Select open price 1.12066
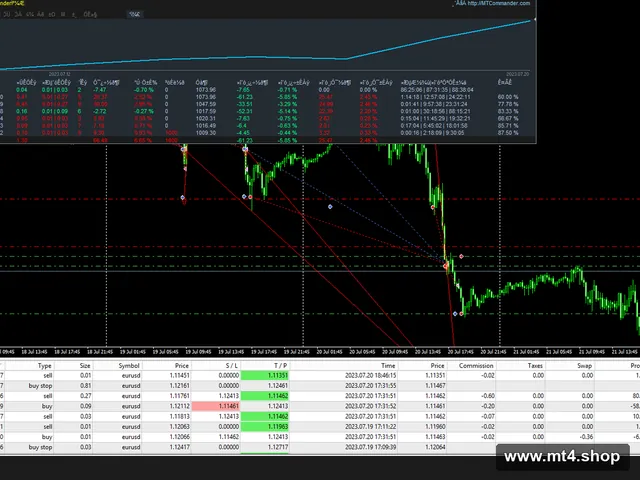The width and height of the screenshot is (640, 480). pyautogui.click(x=179, y=437)
